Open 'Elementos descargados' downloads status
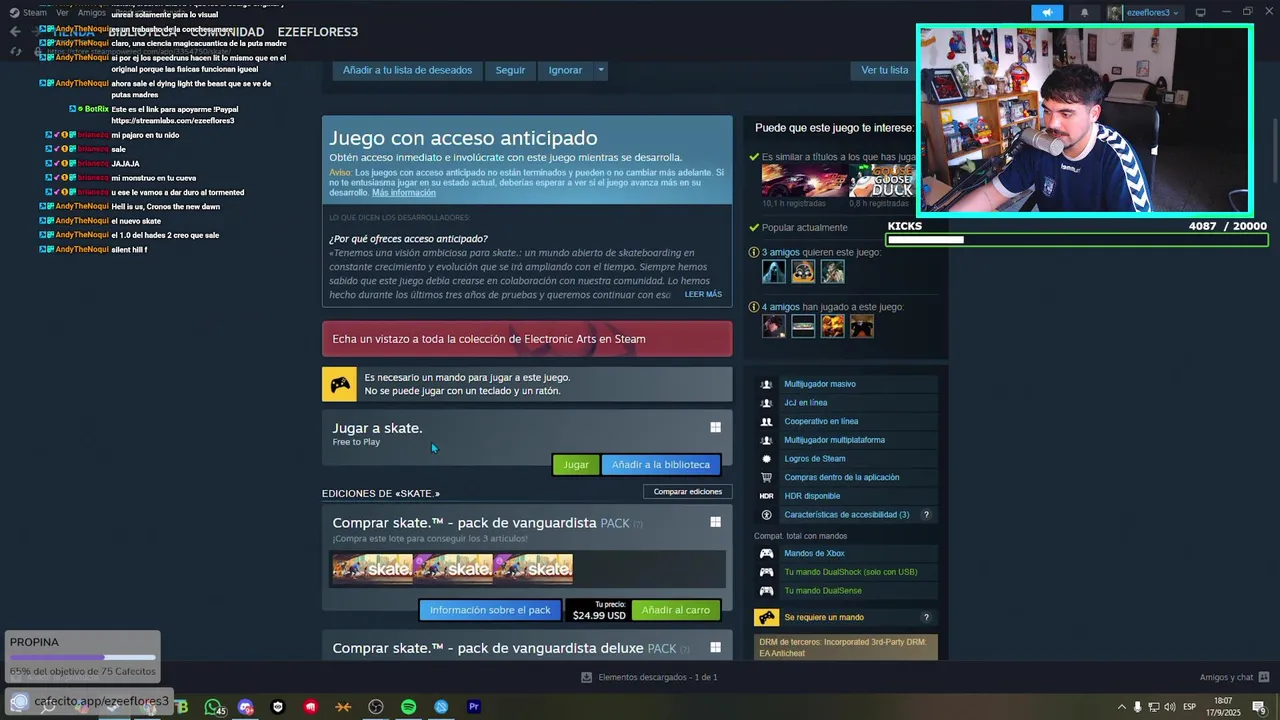Screen dimensions: 1280x720 pyautogui.click(x=649, y=677)
